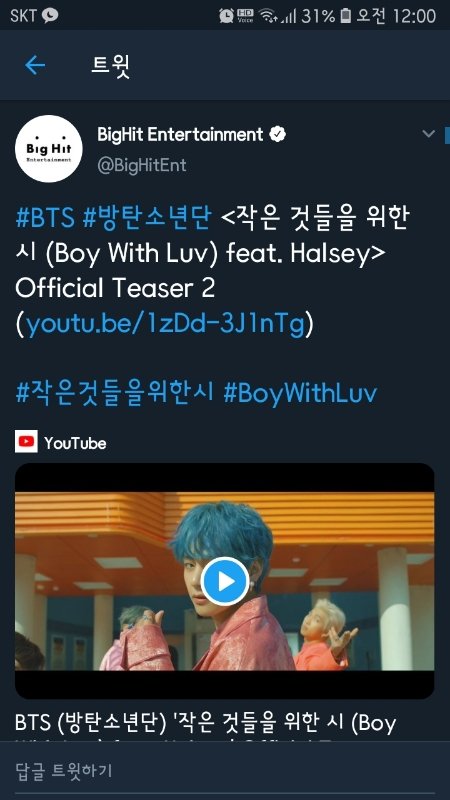This screenshot has height=800, width=450.
Task: Expand the tweet options chevron
Action: pos(429,134)
